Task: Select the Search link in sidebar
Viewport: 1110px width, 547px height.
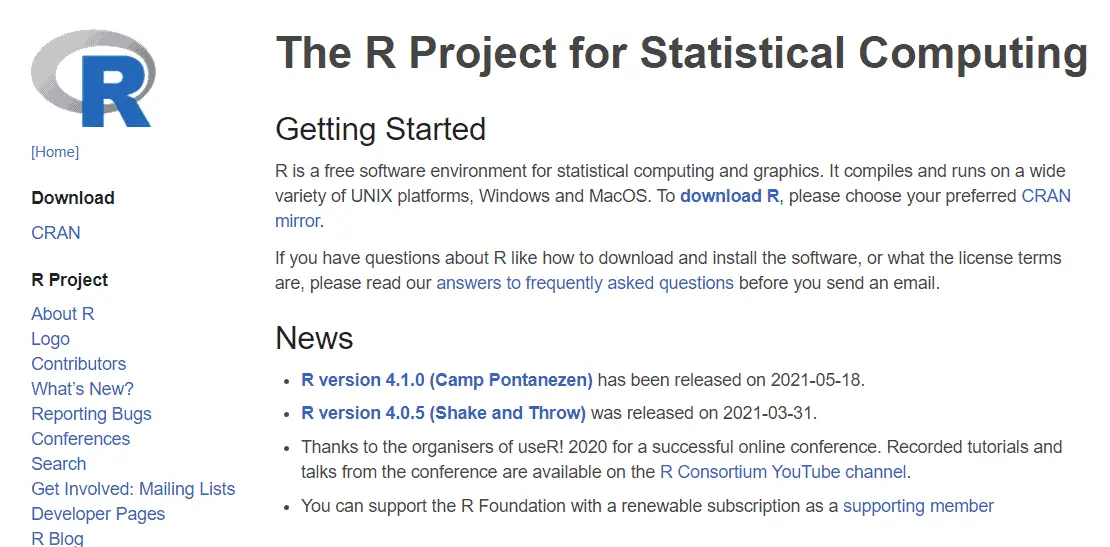Action: click(59, 463)
